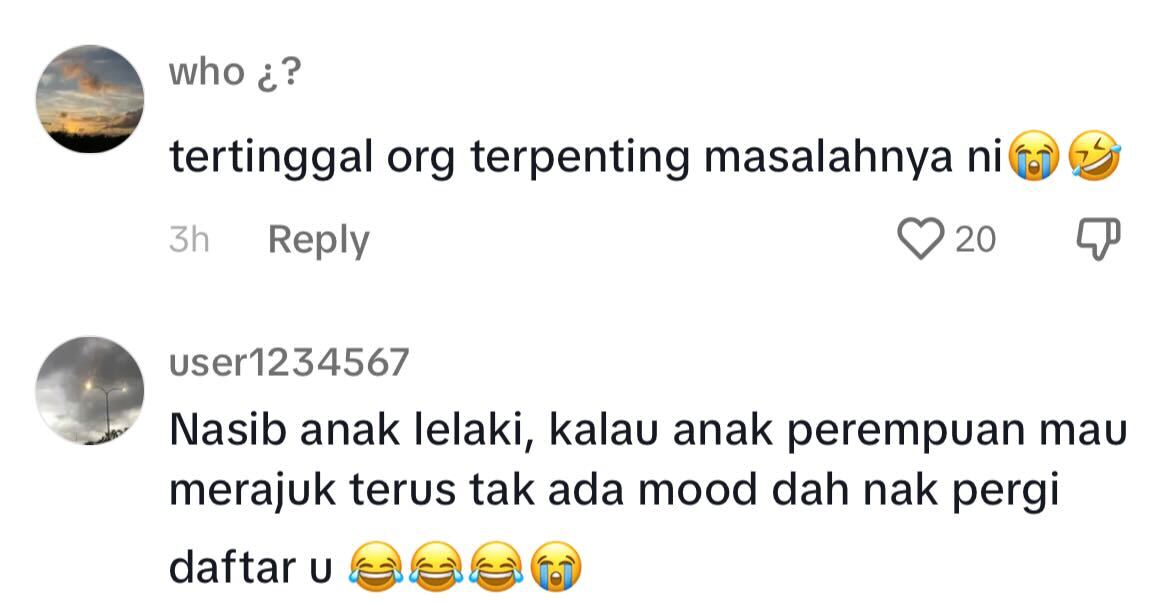Click the 3h timestamp
The height and width of the screenshot is (604, 1170).
[x=190, y=240]
